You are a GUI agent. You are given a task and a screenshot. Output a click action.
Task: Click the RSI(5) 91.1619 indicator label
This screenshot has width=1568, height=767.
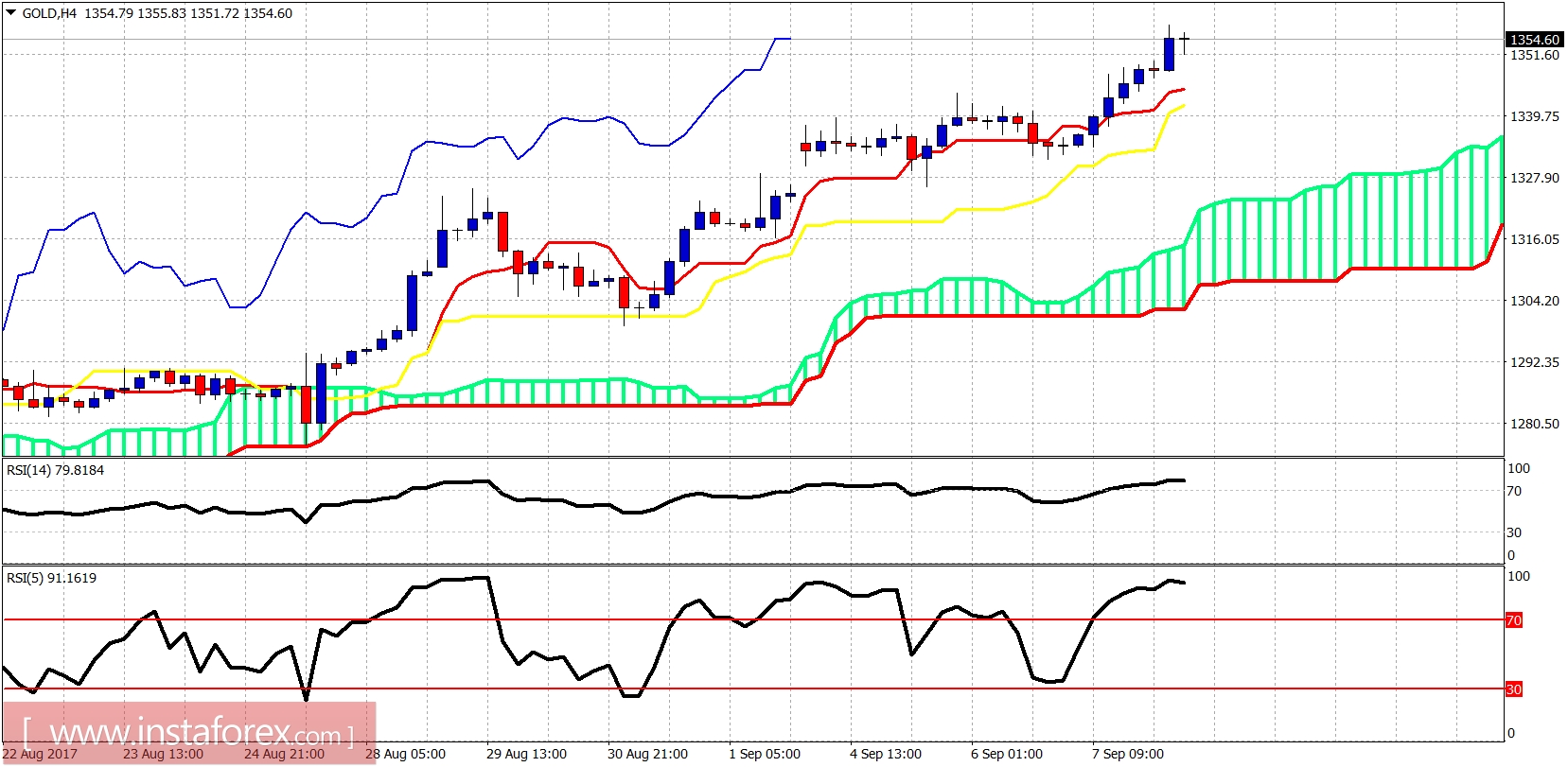point(51,578)
